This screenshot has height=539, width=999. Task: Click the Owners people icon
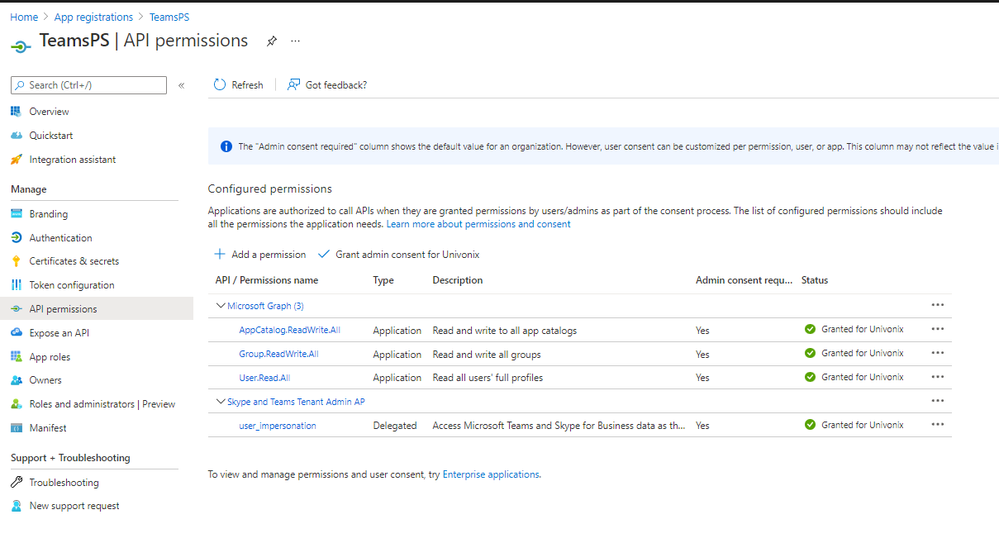point(17,380)
